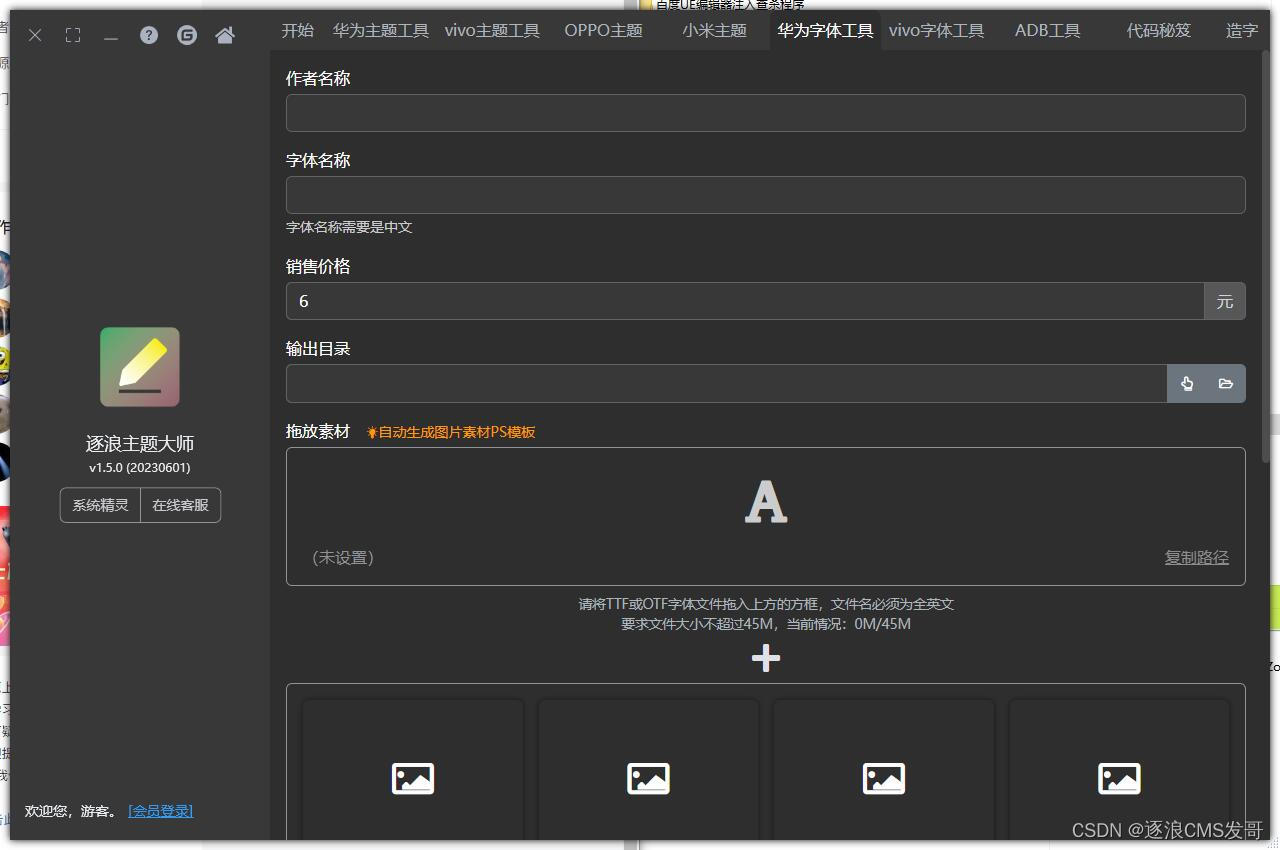This screenshot has width=1280, height=850.
Task: Open the vivo字体工具 tab
Action: click(936, 30)
